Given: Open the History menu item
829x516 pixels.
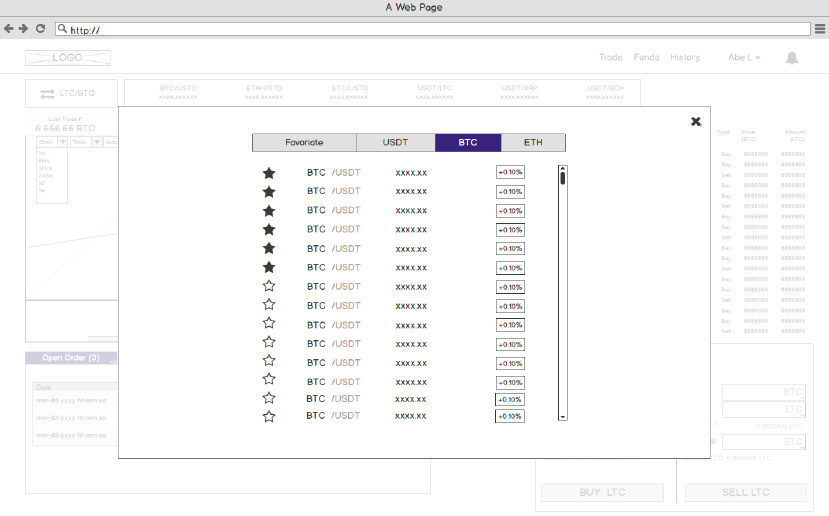Looking at the screenshot, I should point(685,57).
